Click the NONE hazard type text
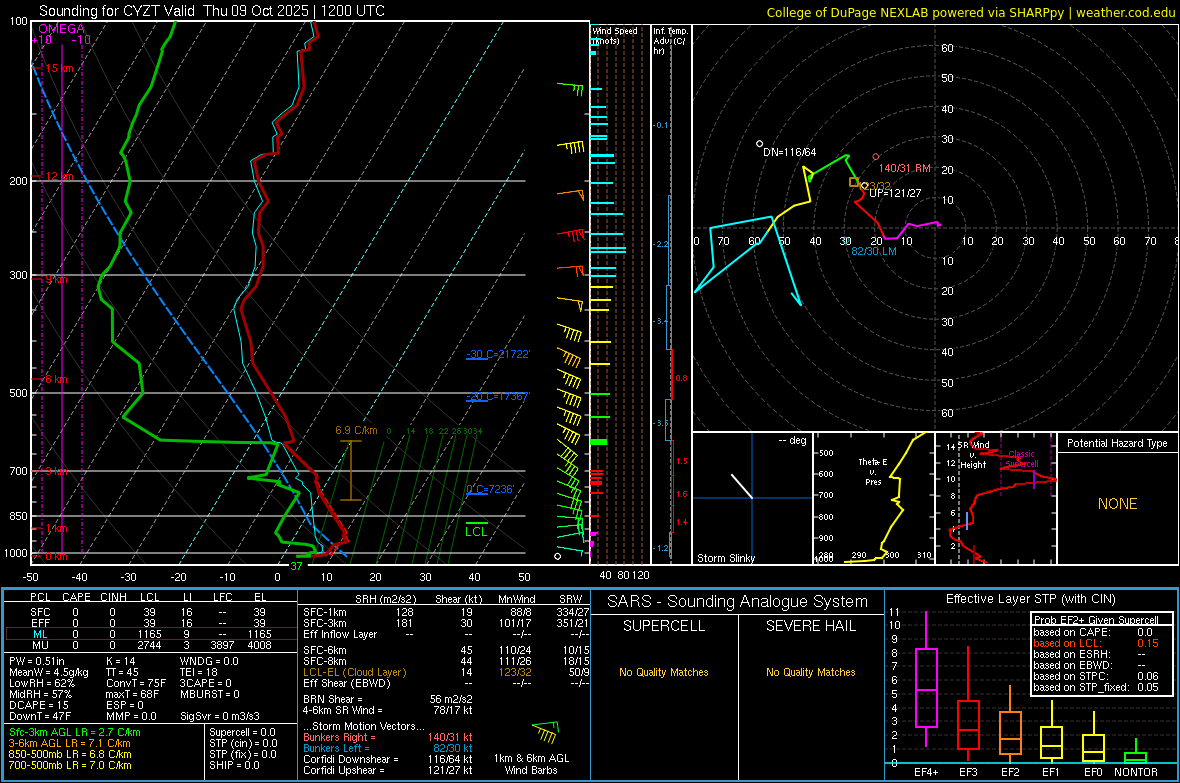 tap(1117, 504)
